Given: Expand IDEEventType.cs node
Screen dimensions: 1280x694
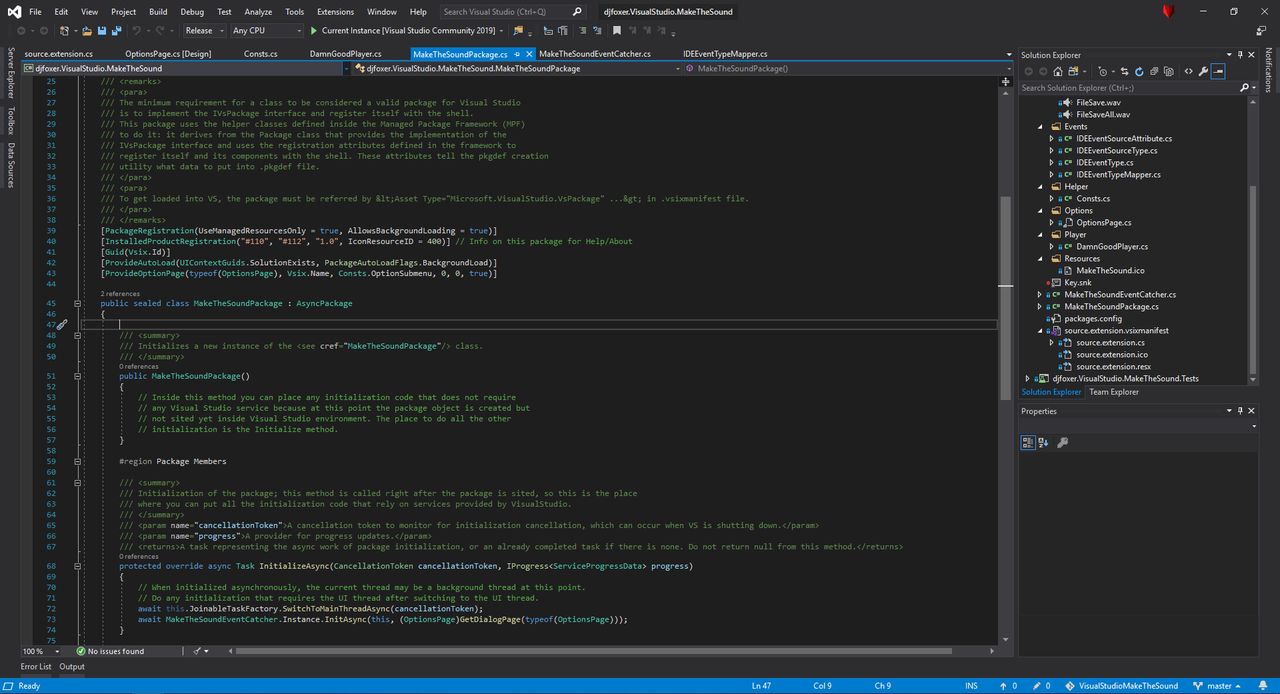Looking at the screenshot, I should click(1052, 163).
